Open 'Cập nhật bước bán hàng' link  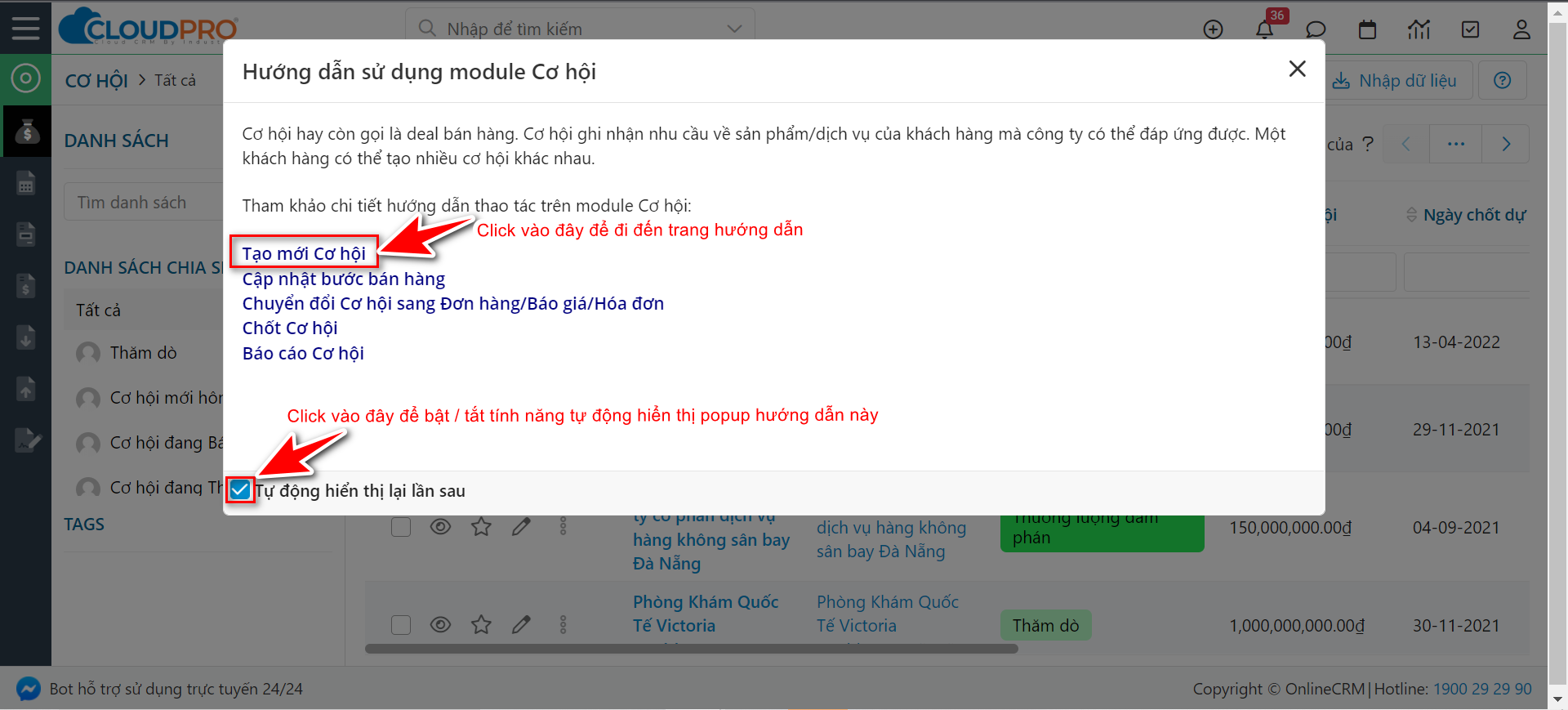(x=343, y=279)
